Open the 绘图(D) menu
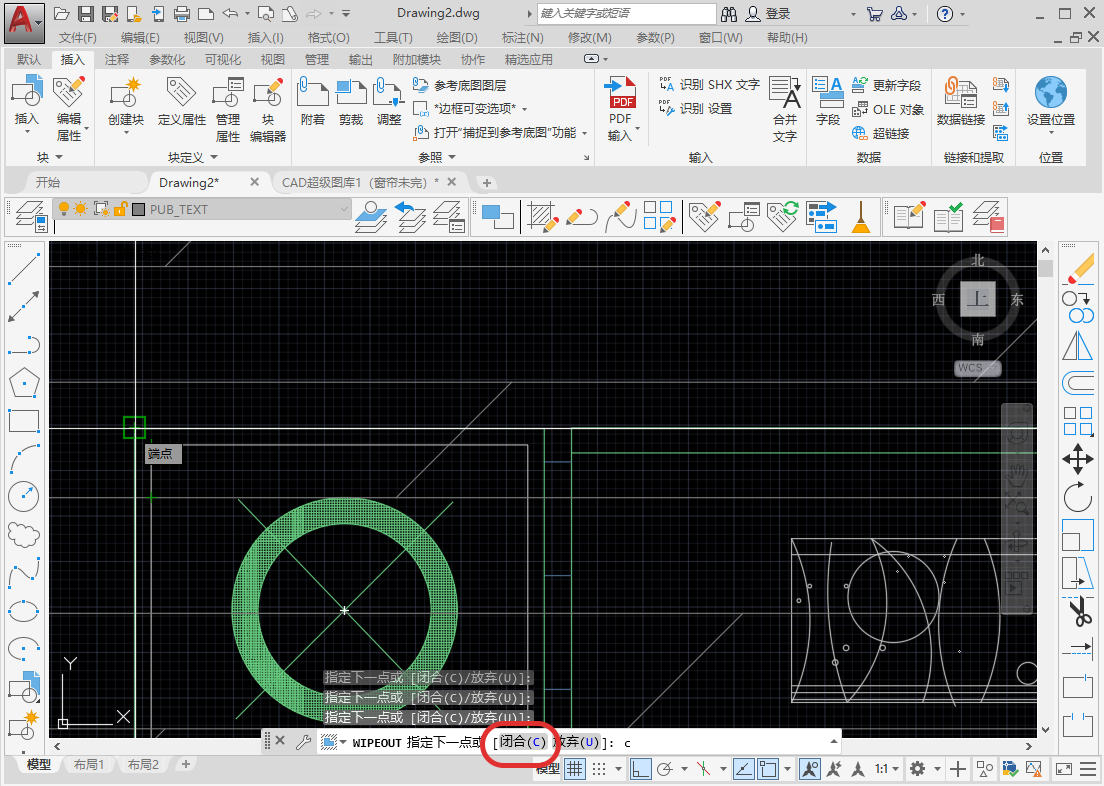The image size is (1104, 786). (457, 38)
